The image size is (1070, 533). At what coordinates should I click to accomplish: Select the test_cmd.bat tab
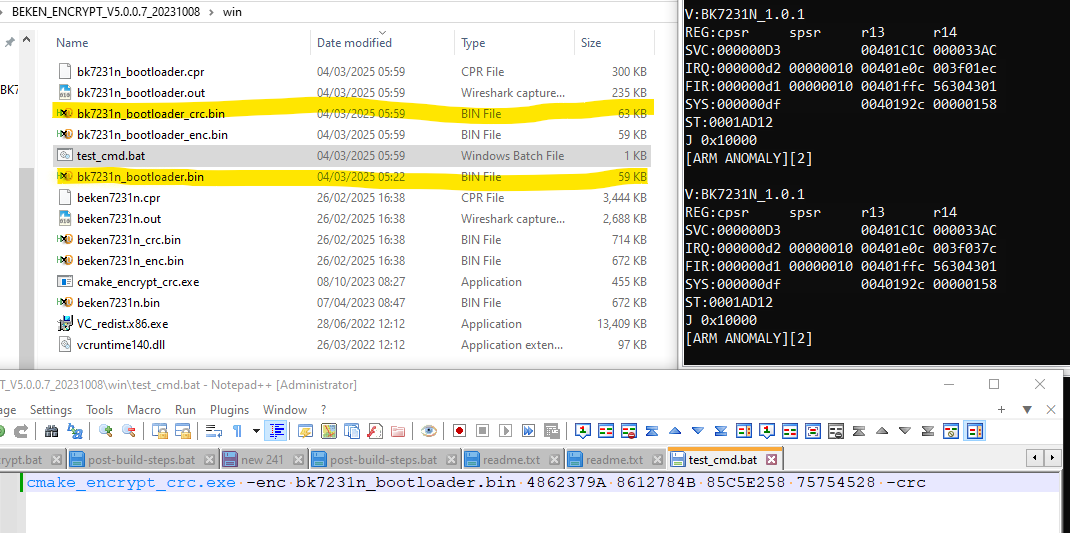723,459
